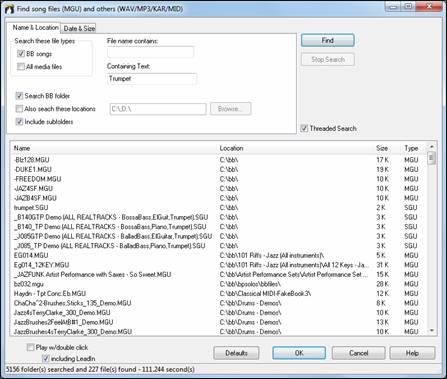This screenshot has width=447, height=379.
Task: Click the File name contains field
Action: click(150, 52)
